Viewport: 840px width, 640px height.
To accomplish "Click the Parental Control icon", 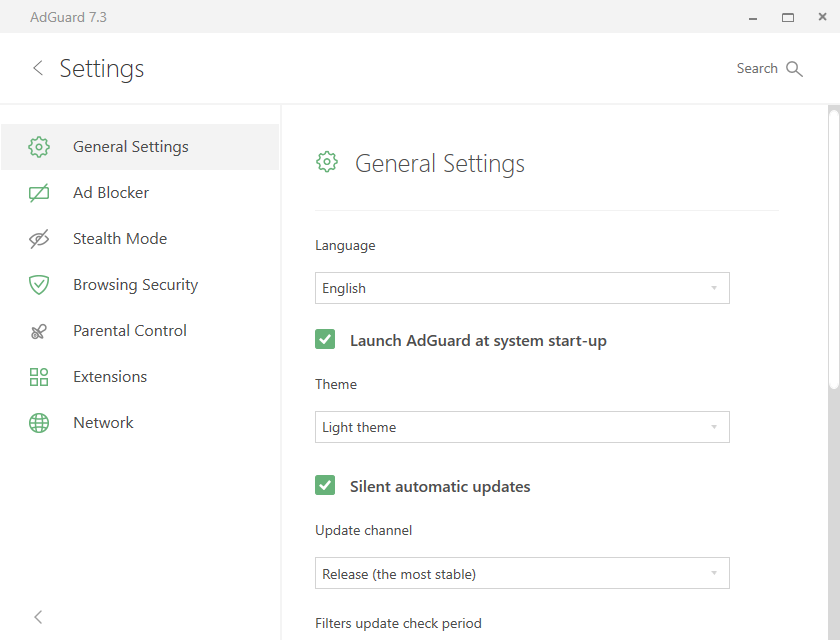I will click(39, 331).
